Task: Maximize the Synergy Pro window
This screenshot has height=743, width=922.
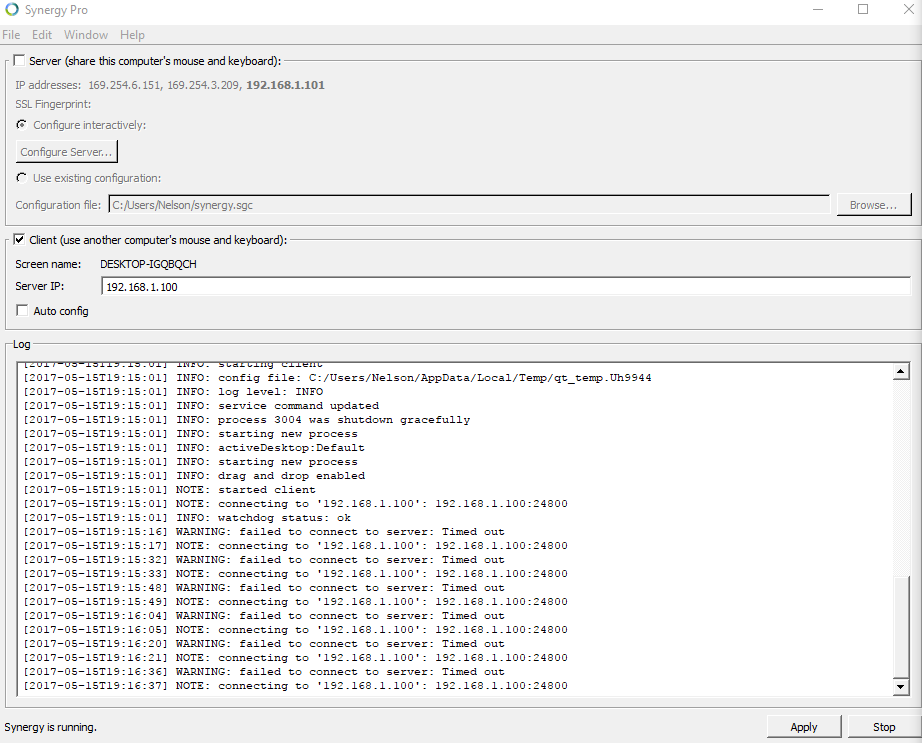Action: tap(863, 9)
